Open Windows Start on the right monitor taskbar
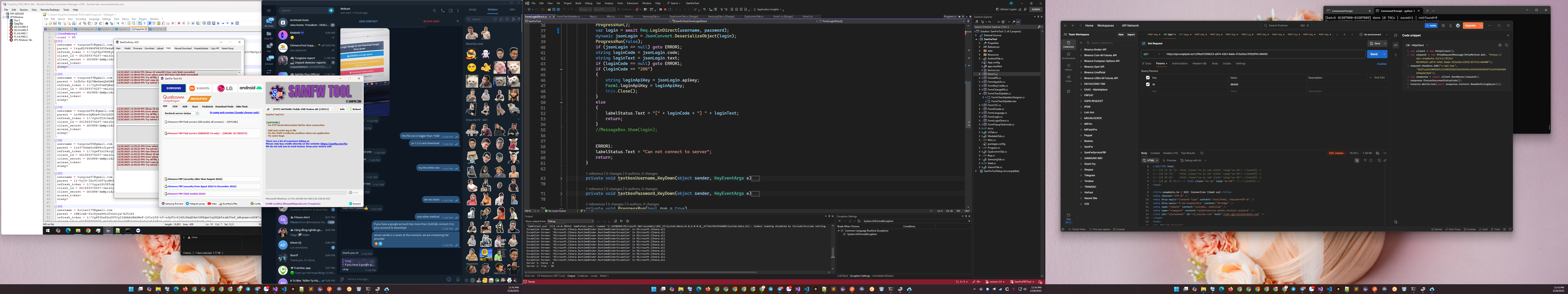 tap(1177, 289)
